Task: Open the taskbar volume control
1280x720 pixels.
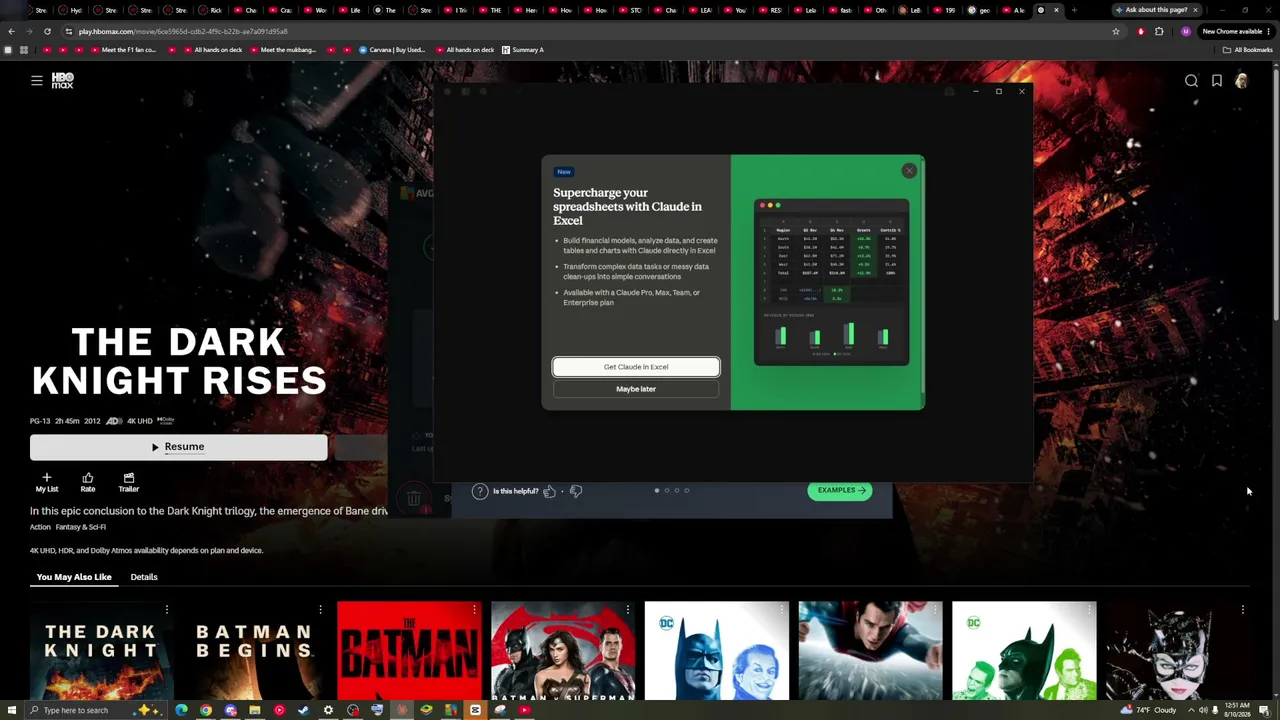Action: [1203, 710]
